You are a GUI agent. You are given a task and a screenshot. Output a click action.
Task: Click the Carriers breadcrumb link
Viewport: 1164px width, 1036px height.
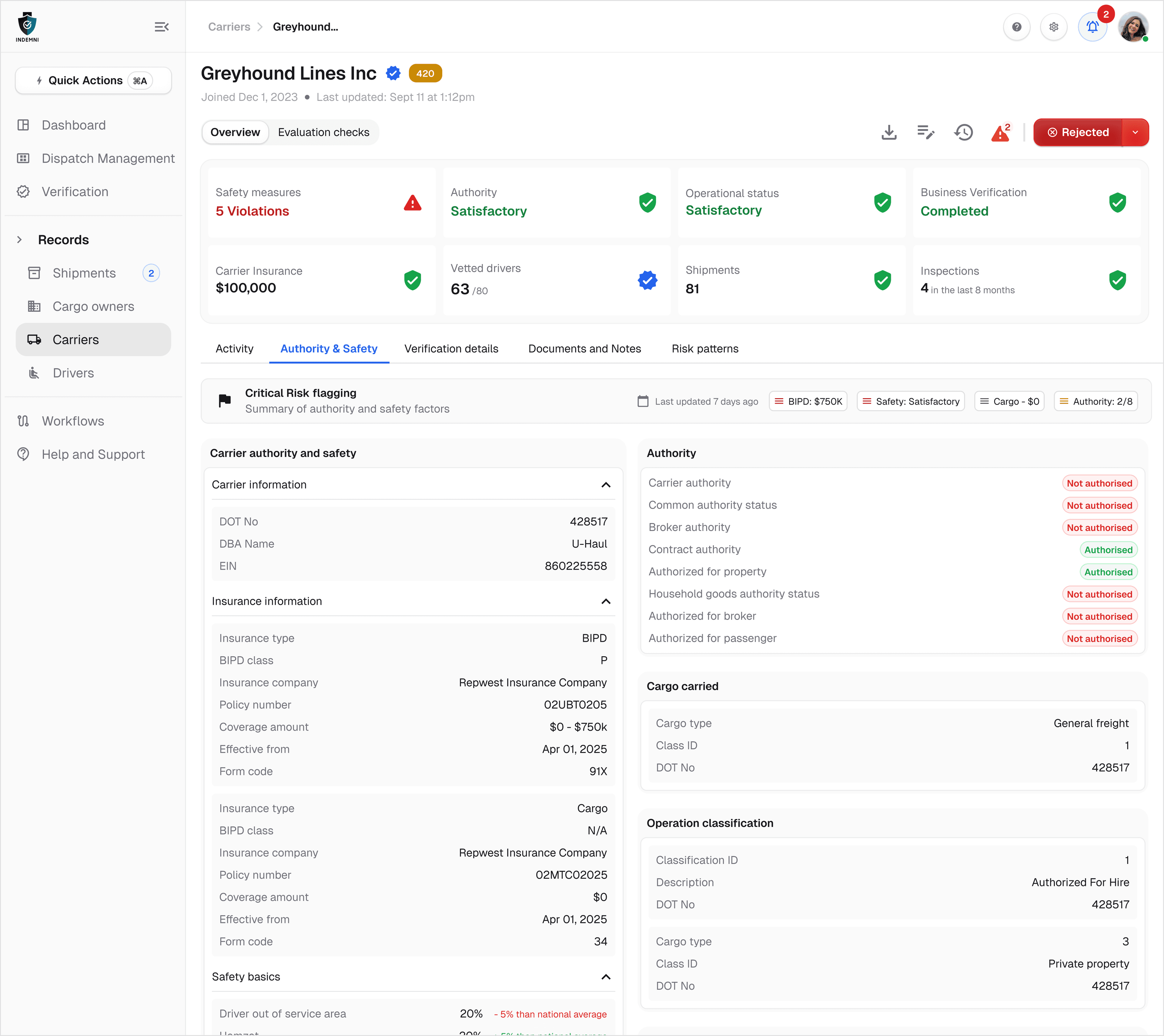[x=229, y=27]
